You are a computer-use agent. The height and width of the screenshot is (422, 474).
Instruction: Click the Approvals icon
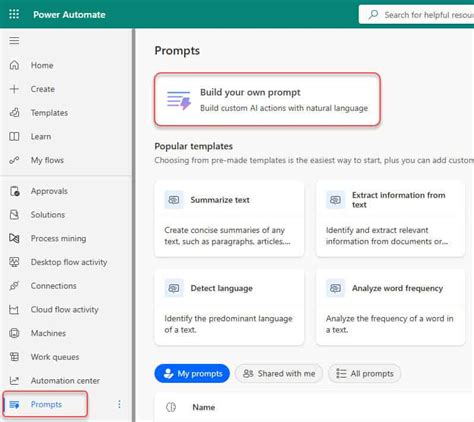click(x=14, y=191)
